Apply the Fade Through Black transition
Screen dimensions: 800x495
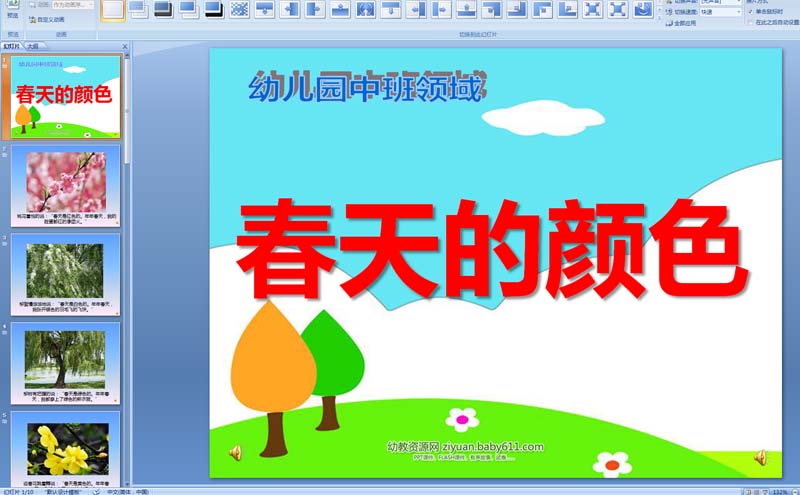[x=163, y=9]
